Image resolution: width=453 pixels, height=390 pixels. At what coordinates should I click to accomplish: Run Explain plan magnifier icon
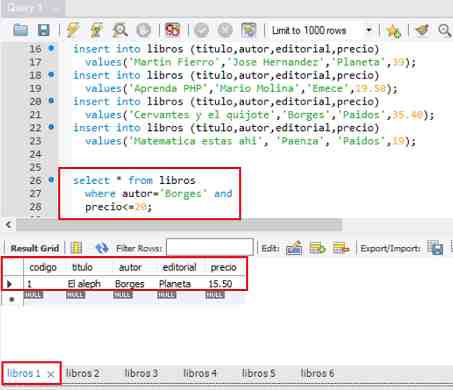point(120,30)
